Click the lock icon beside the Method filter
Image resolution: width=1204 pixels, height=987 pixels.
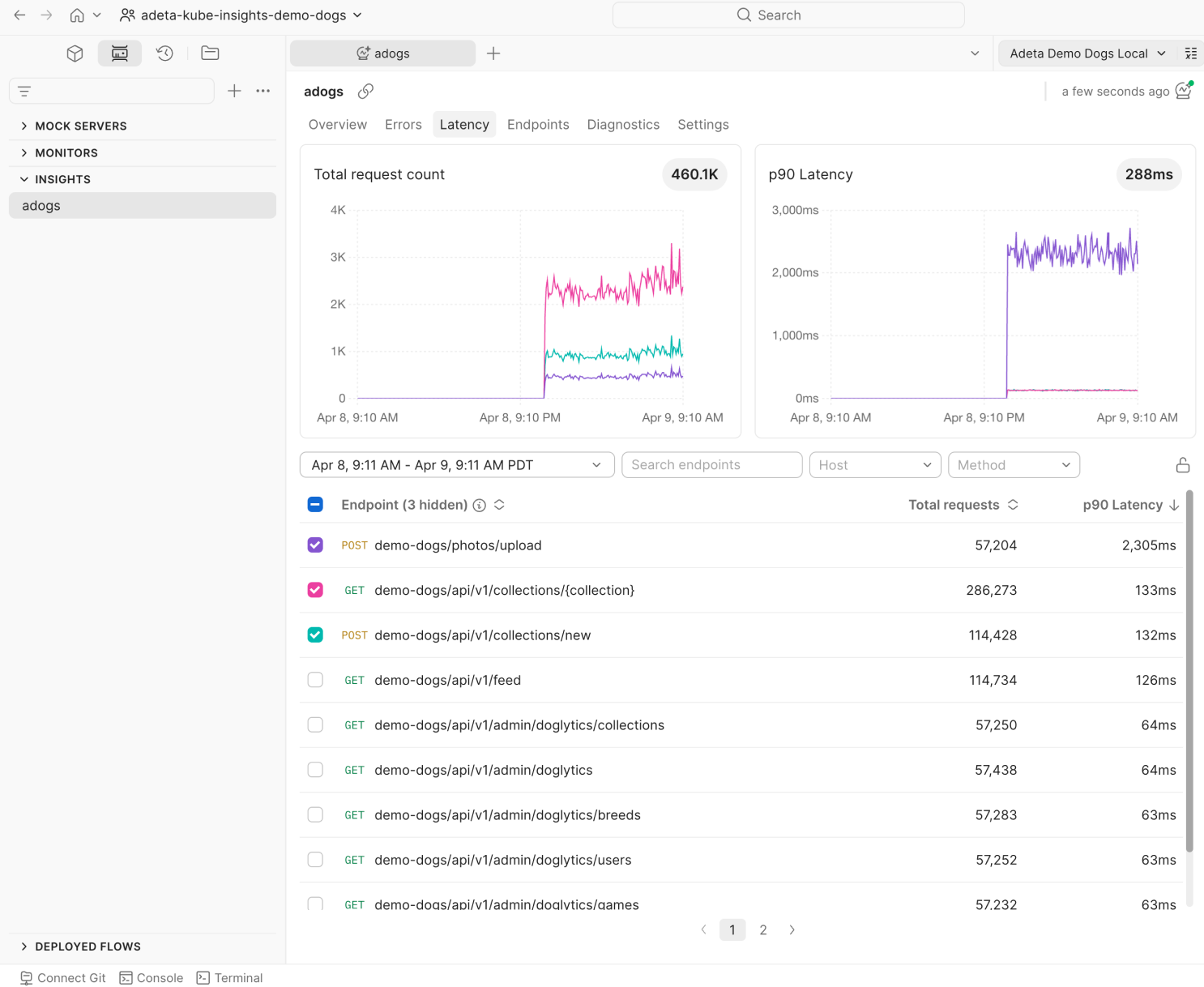point(1182,464)
